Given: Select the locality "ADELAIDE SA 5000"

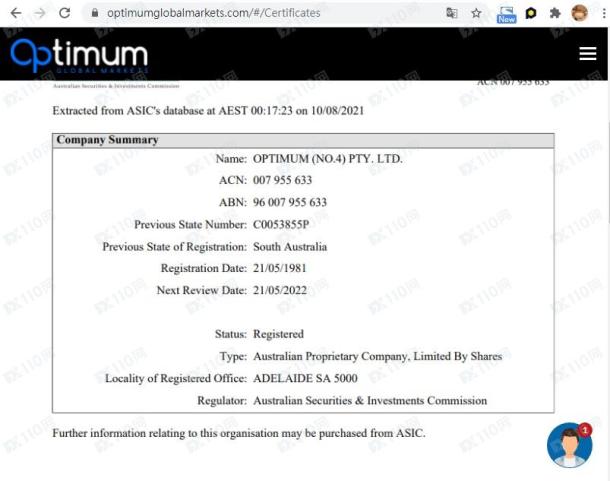Looking at the screenshot, I should tap(305, 378).
